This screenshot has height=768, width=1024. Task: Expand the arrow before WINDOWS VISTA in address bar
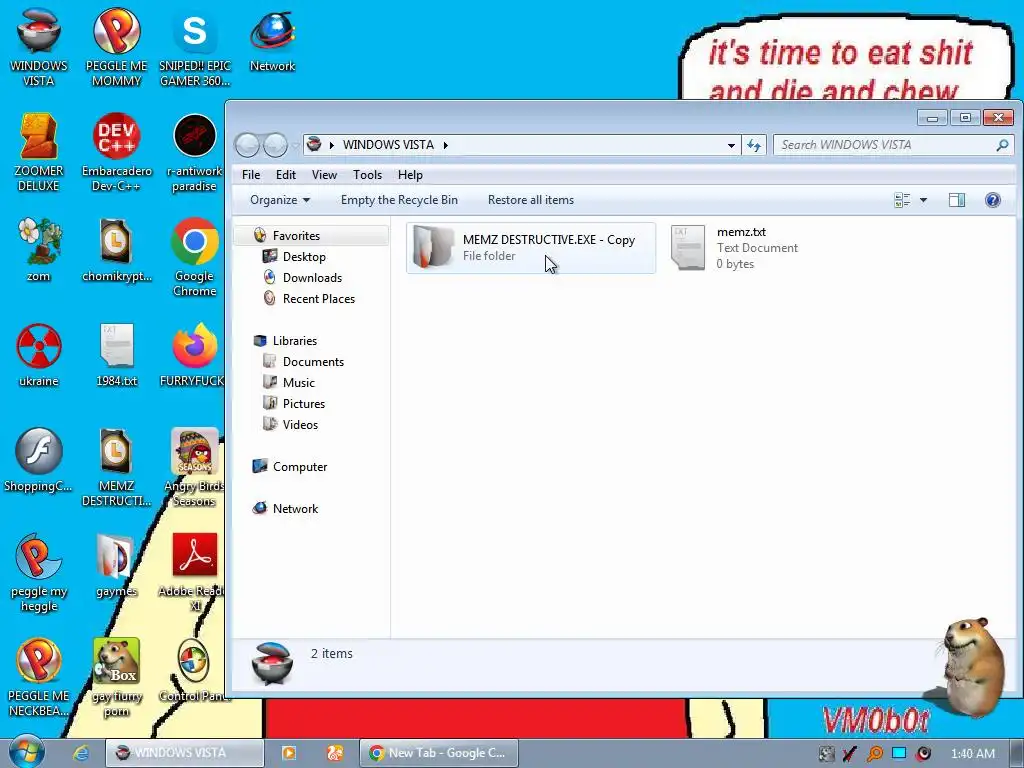point(331,145)
